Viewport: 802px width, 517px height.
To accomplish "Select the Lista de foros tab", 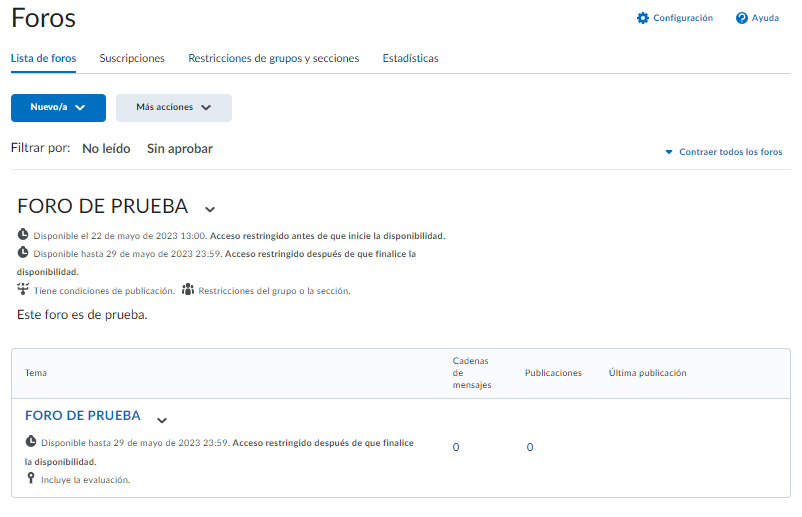I will tap(43, 58).
